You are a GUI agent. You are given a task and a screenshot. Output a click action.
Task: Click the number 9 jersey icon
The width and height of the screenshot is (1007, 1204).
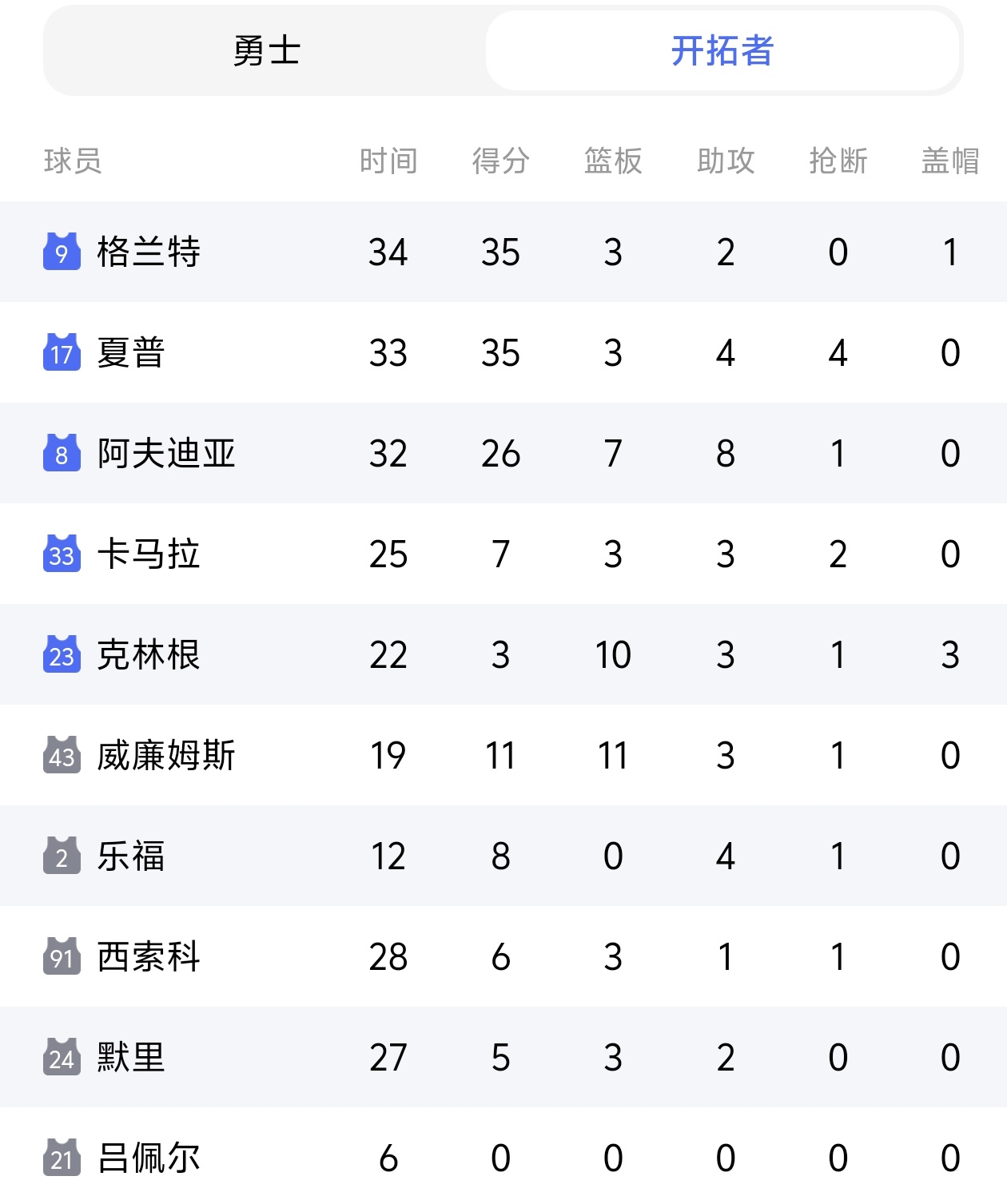click(62, 252)
